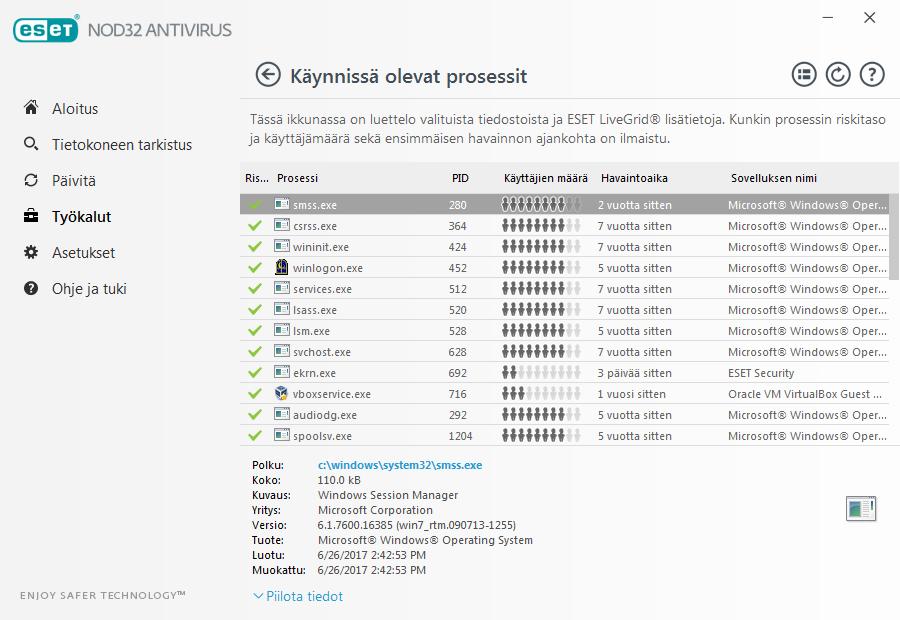The height and width of the screenshot is (620, 900).
Task: Click the audiodg.exe file icon
Action: click(x=282, y=414)
